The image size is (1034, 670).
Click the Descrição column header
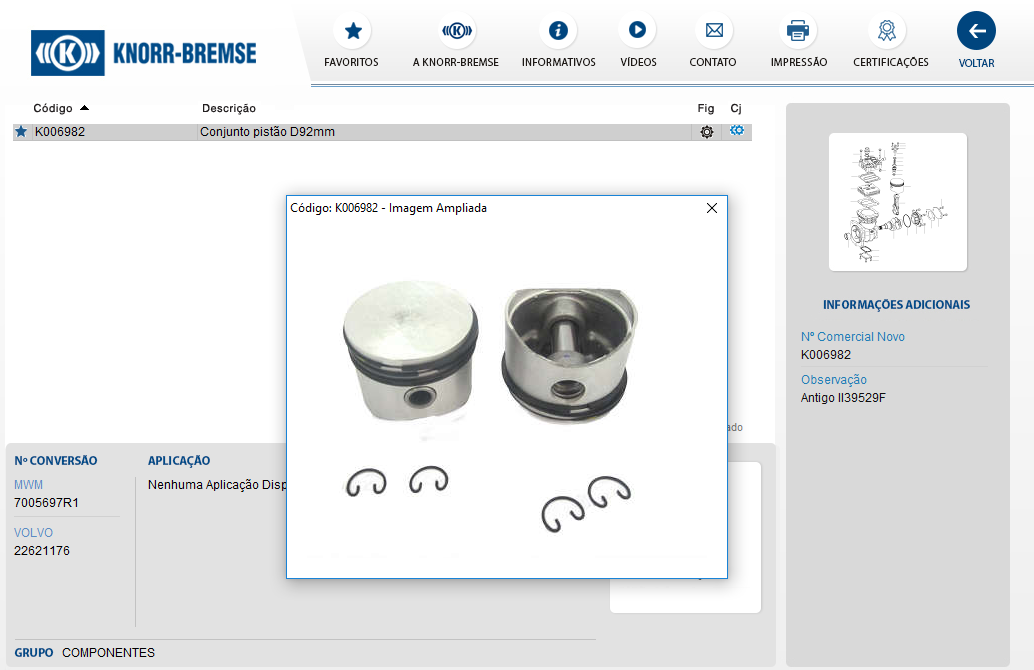(229, 108)
